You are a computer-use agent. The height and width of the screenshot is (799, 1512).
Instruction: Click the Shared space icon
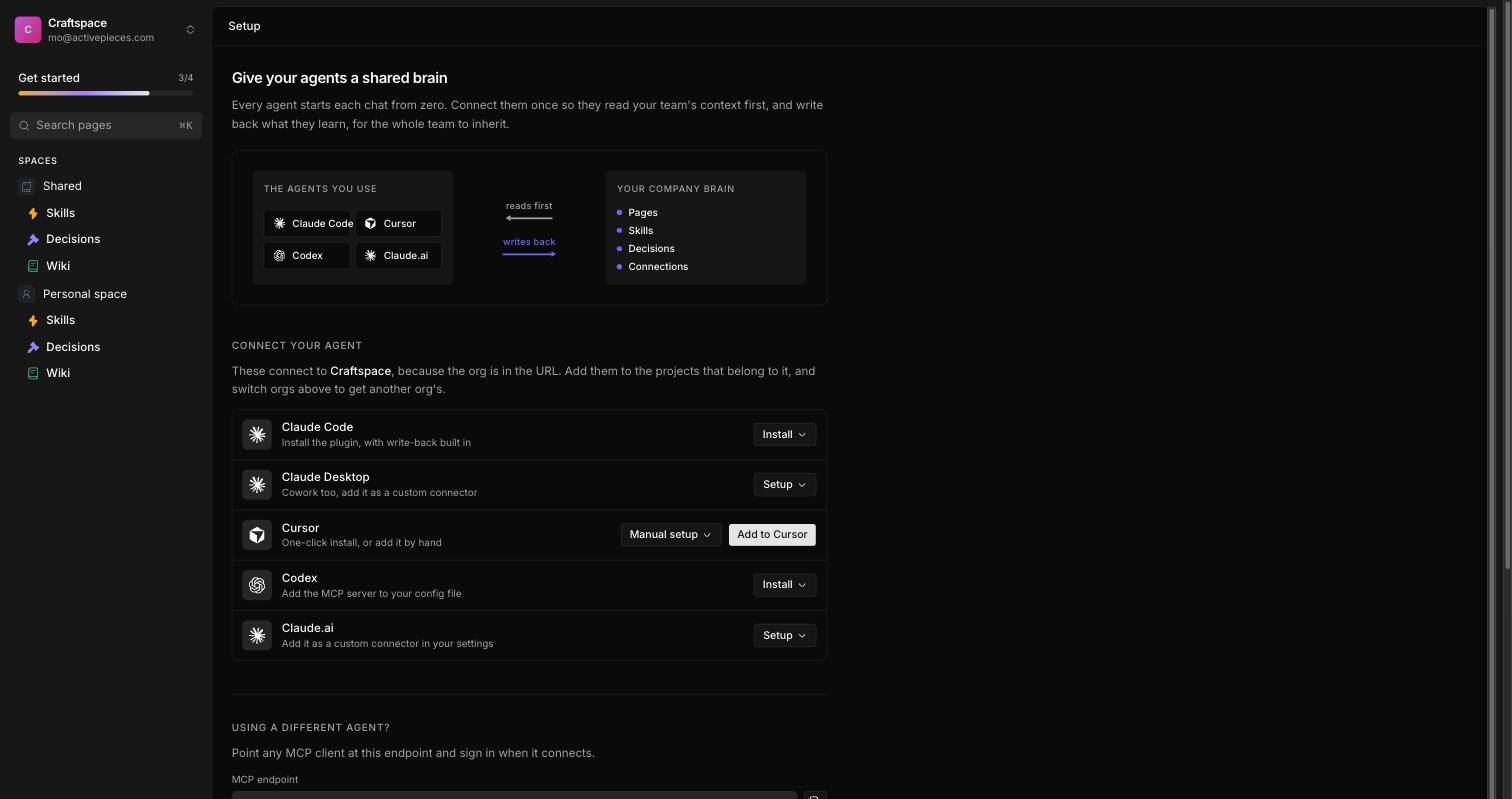click(27, 186)
